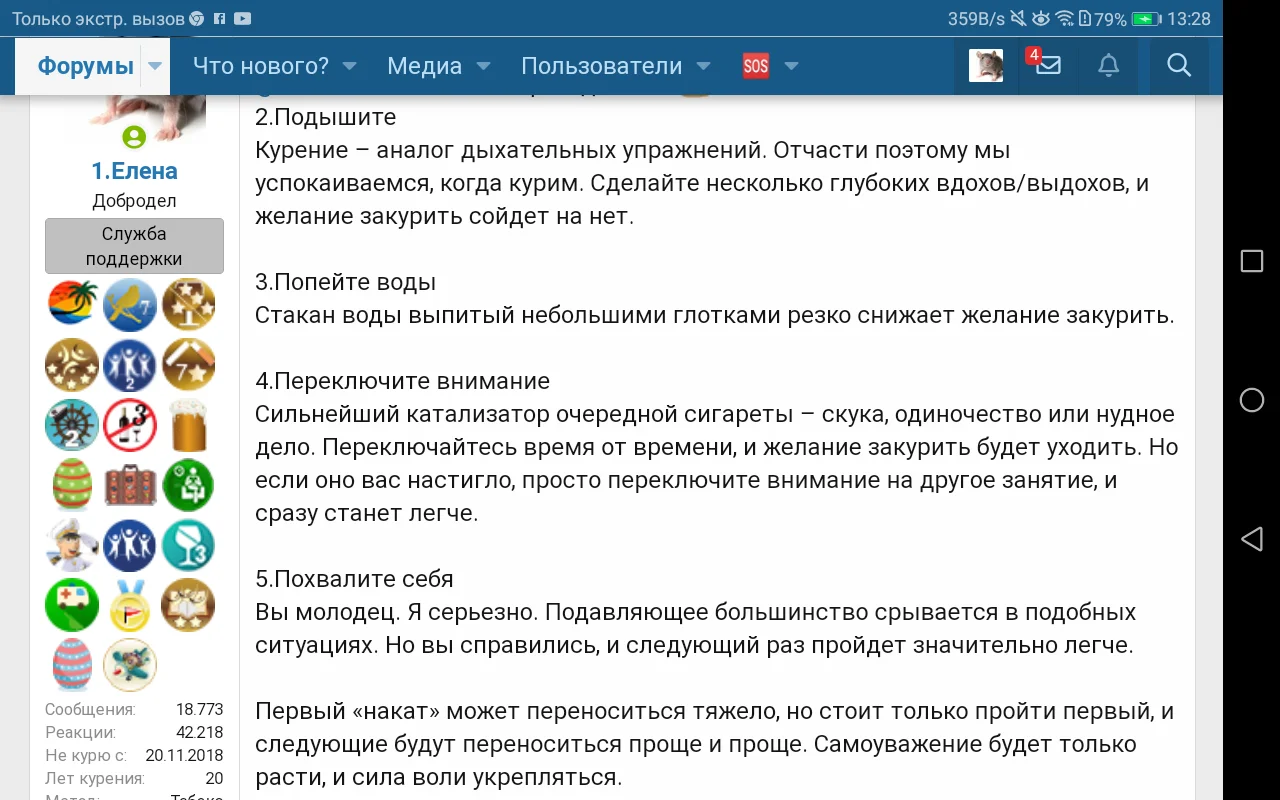This screenshot has width=1280, height=800.
Task: Tap the Android back navigation icon
Action: pyautogui.click(x=1252, y=539)
